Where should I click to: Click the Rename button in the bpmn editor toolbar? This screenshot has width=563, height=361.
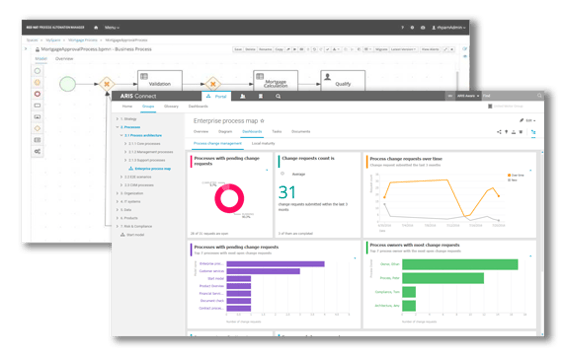[x=265, y=49]
